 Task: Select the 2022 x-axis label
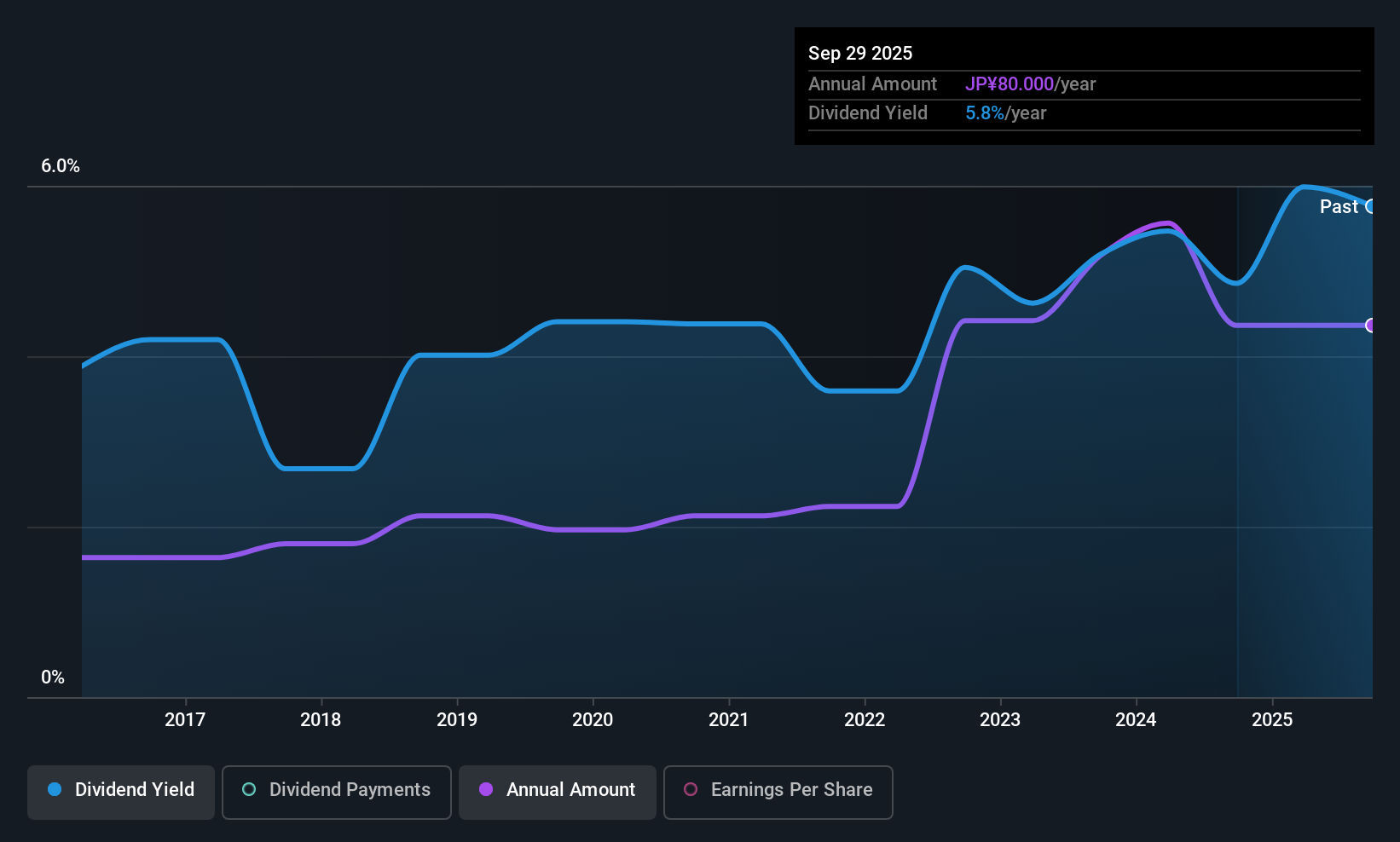point(865,720)
